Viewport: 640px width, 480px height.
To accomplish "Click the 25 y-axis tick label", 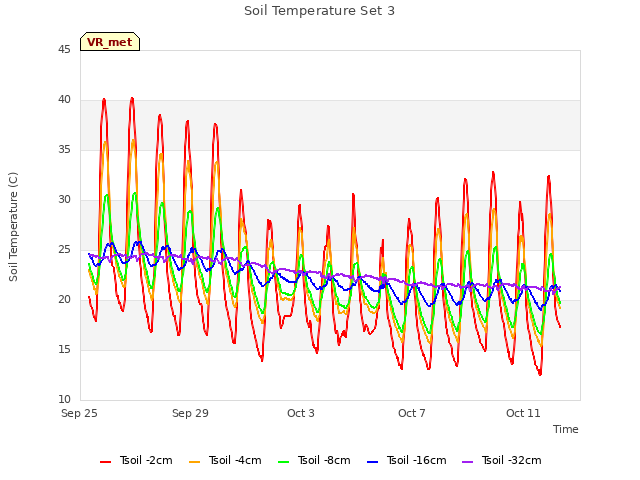I will coord(64,250).
